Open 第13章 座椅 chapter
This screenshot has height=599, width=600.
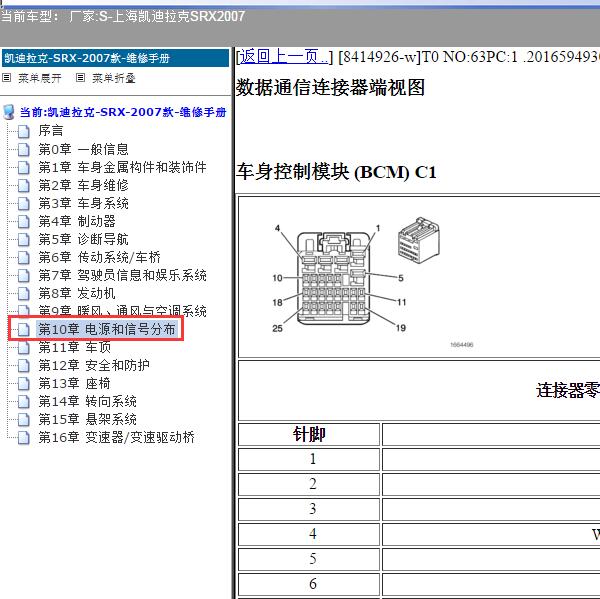75,383
